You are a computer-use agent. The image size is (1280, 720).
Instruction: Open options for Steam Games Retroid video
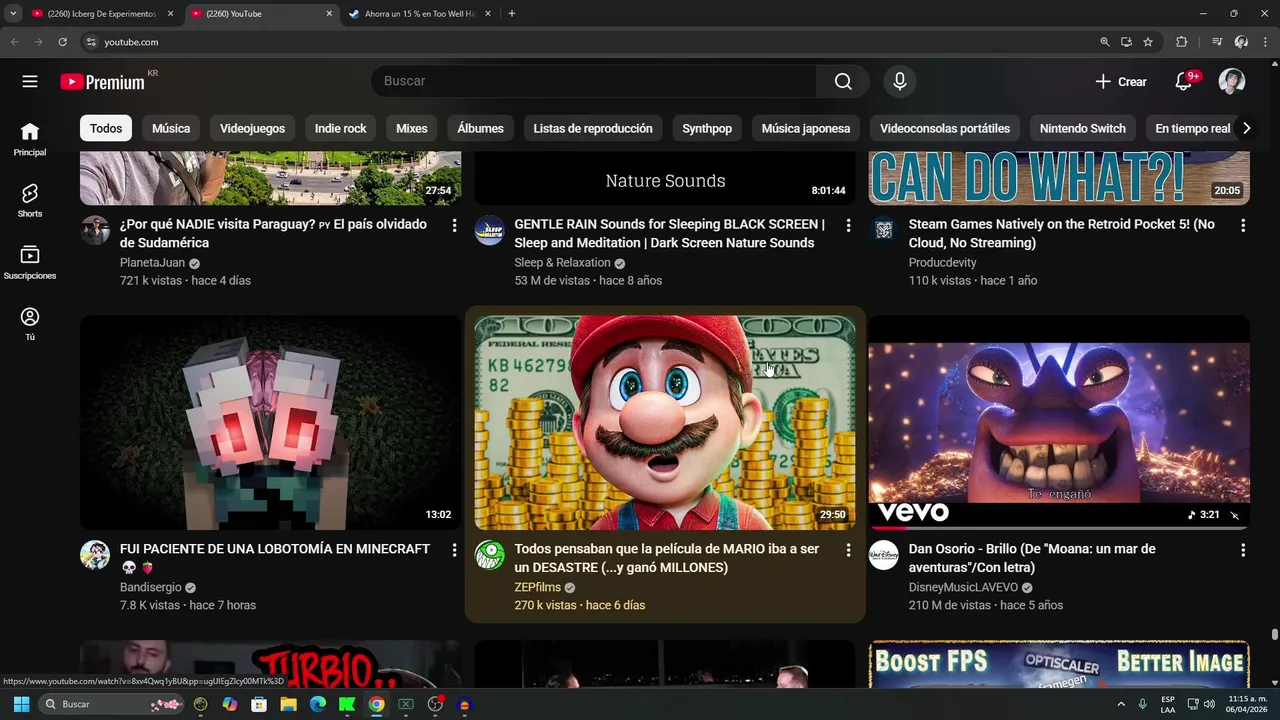click(x=1243, y=226)
